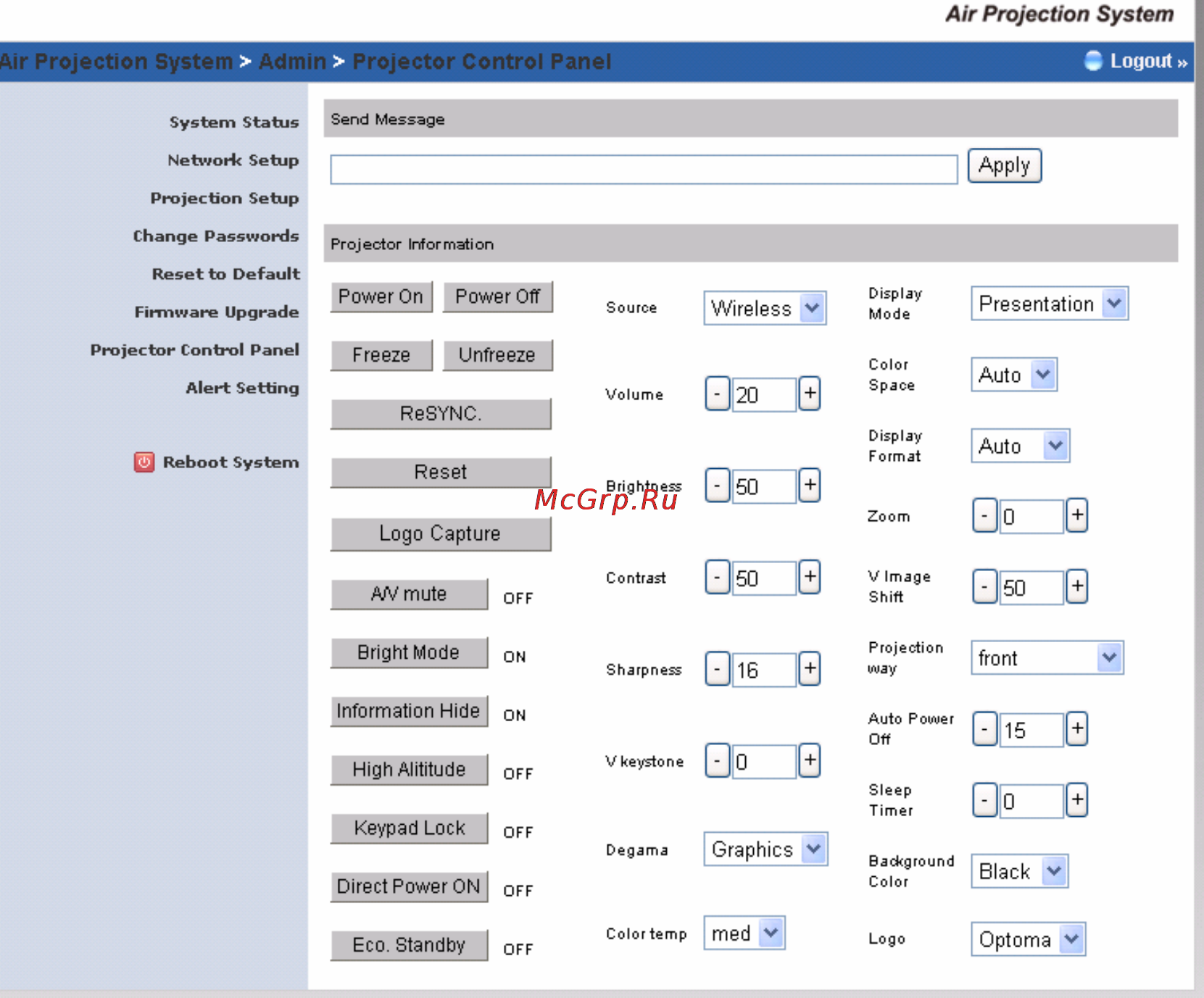
Task: Click the Reset button
Action: [x=441, y=473]
